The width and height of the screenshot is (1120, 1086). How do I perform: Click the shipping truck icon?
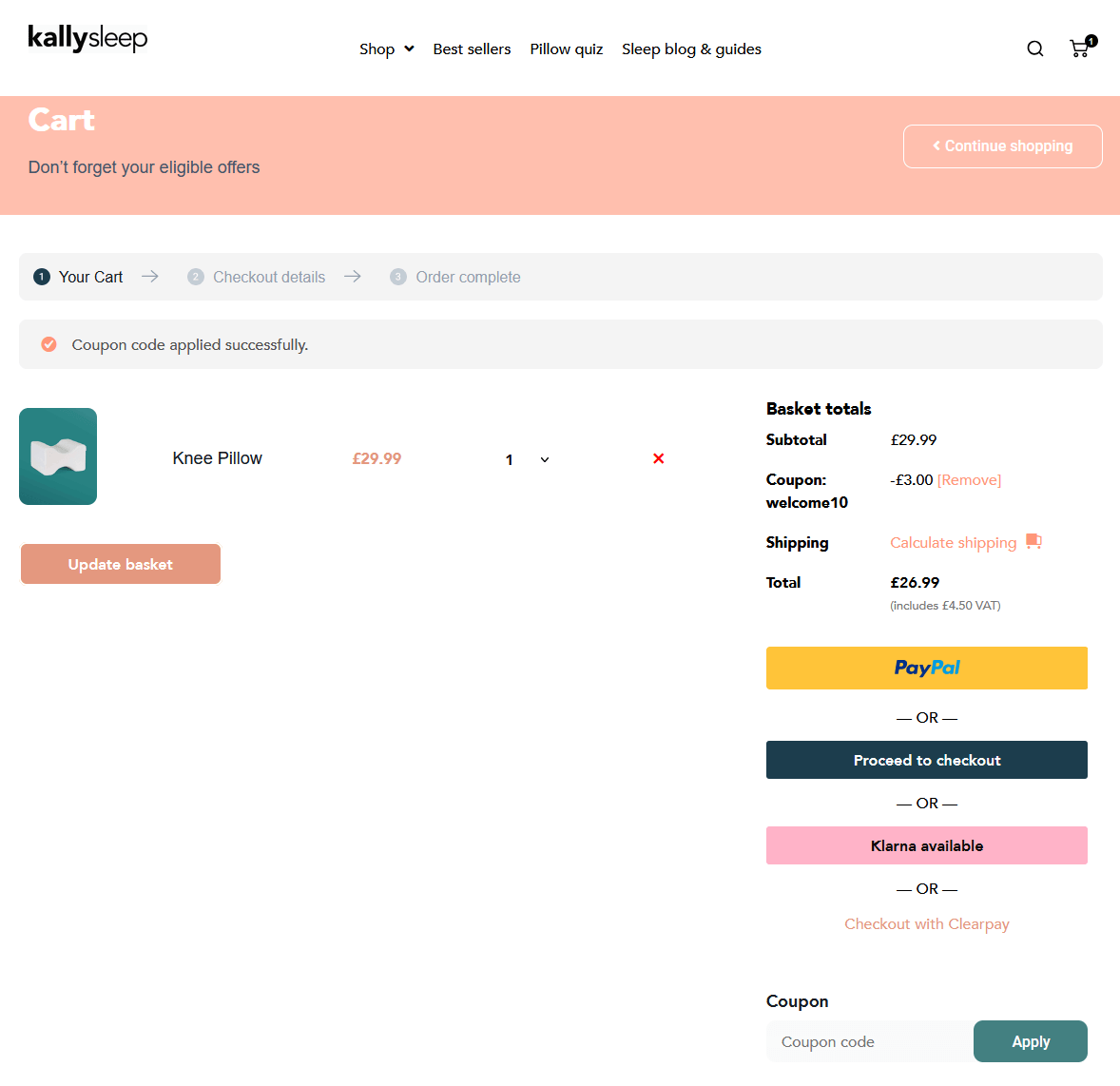click(x=1033, y=541)
